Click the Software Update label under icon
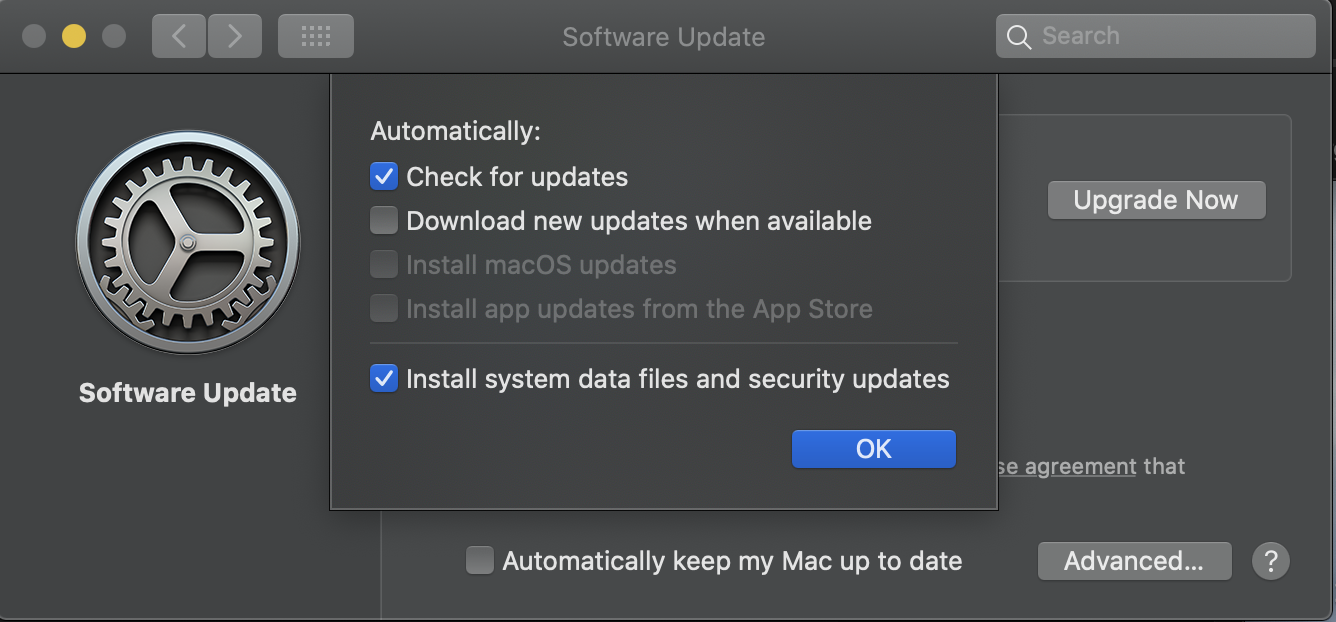 click(188, 392)
